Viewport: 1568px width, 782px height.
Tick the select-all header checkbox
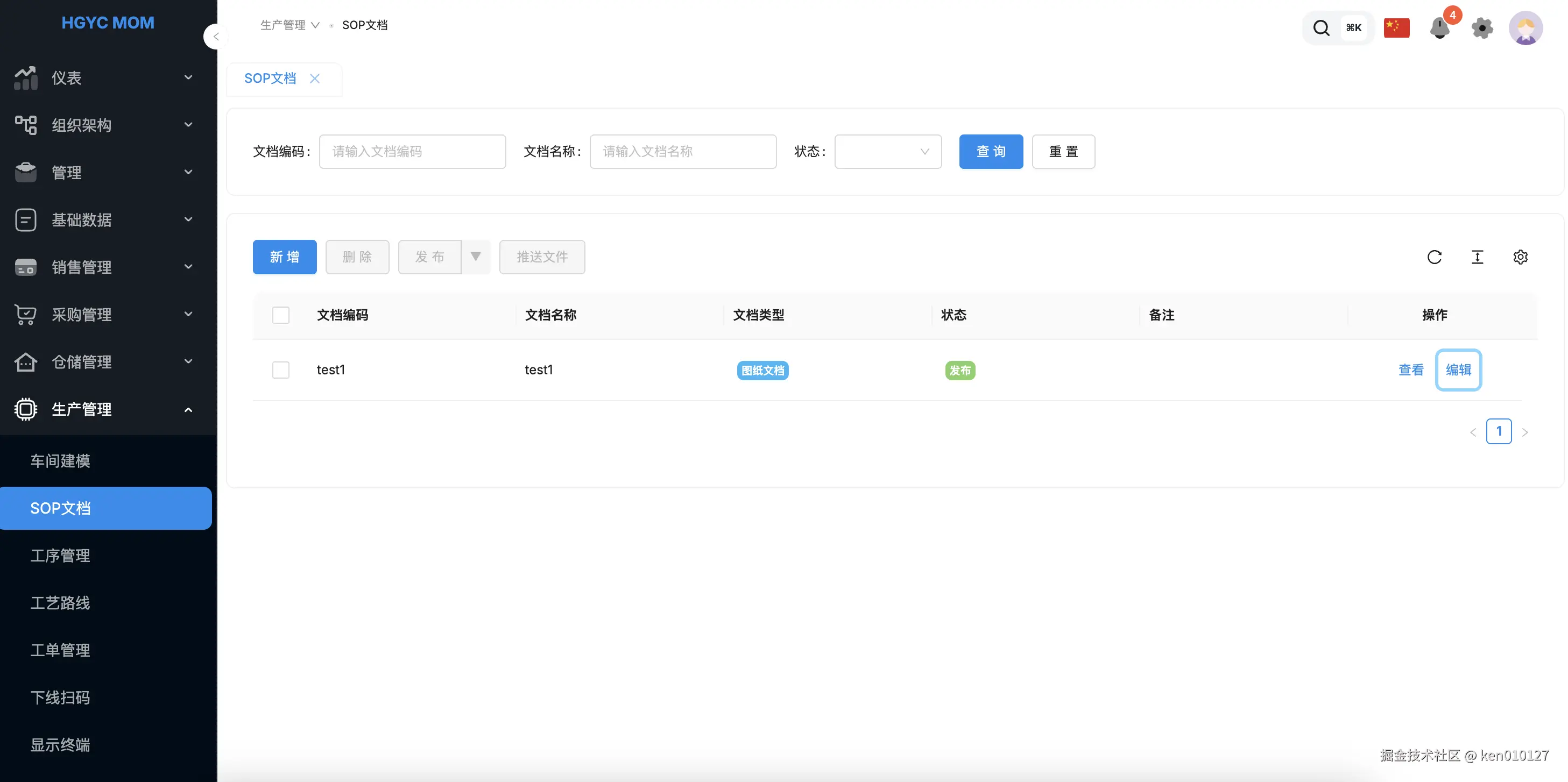click(280, 315)
